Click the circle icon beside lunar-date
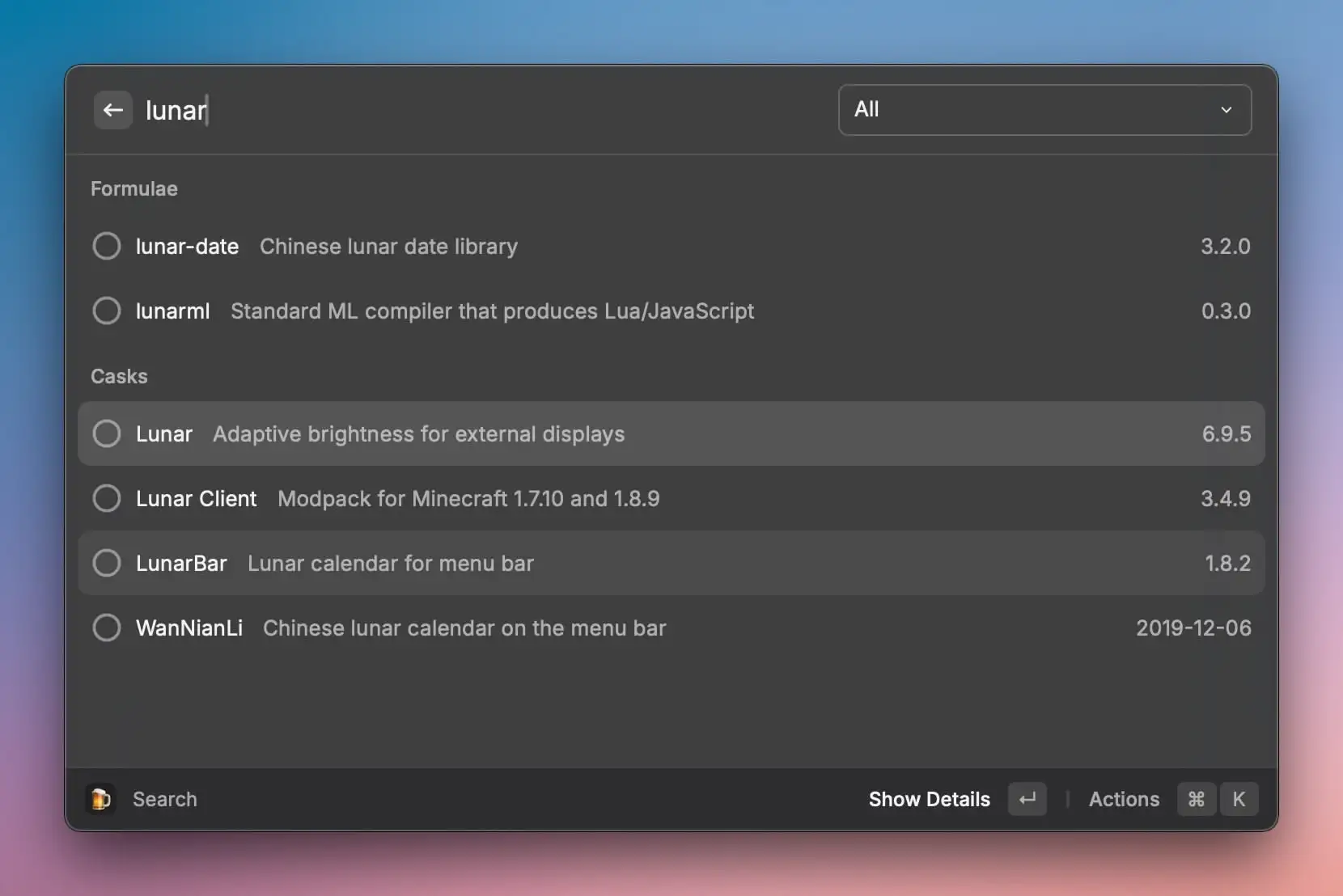The width and height of the screenshot is (1343, 896). click(x=107, y=246)
